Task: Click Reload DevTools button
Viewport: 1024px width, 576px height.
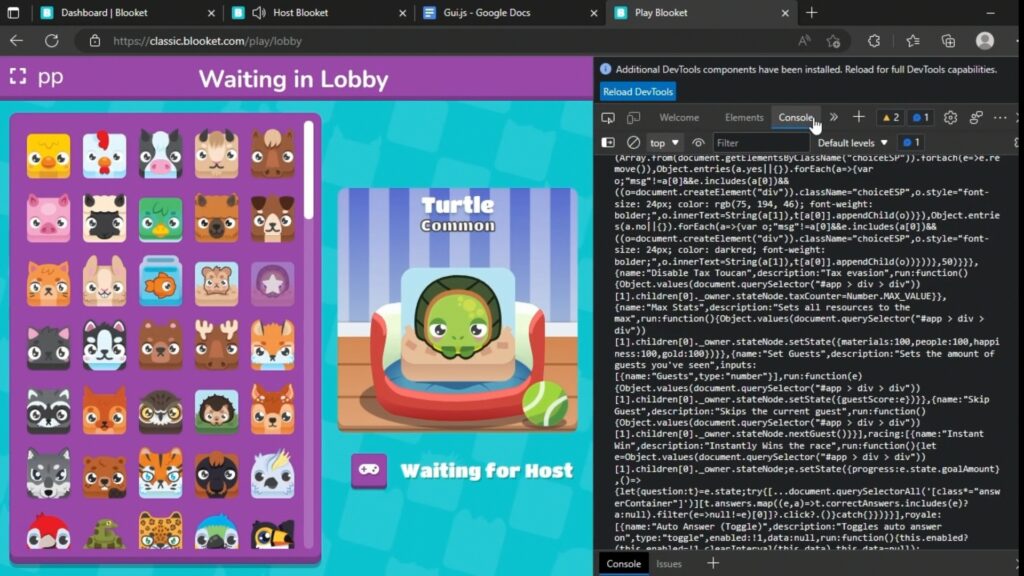Action: click(x=638, y=91)
